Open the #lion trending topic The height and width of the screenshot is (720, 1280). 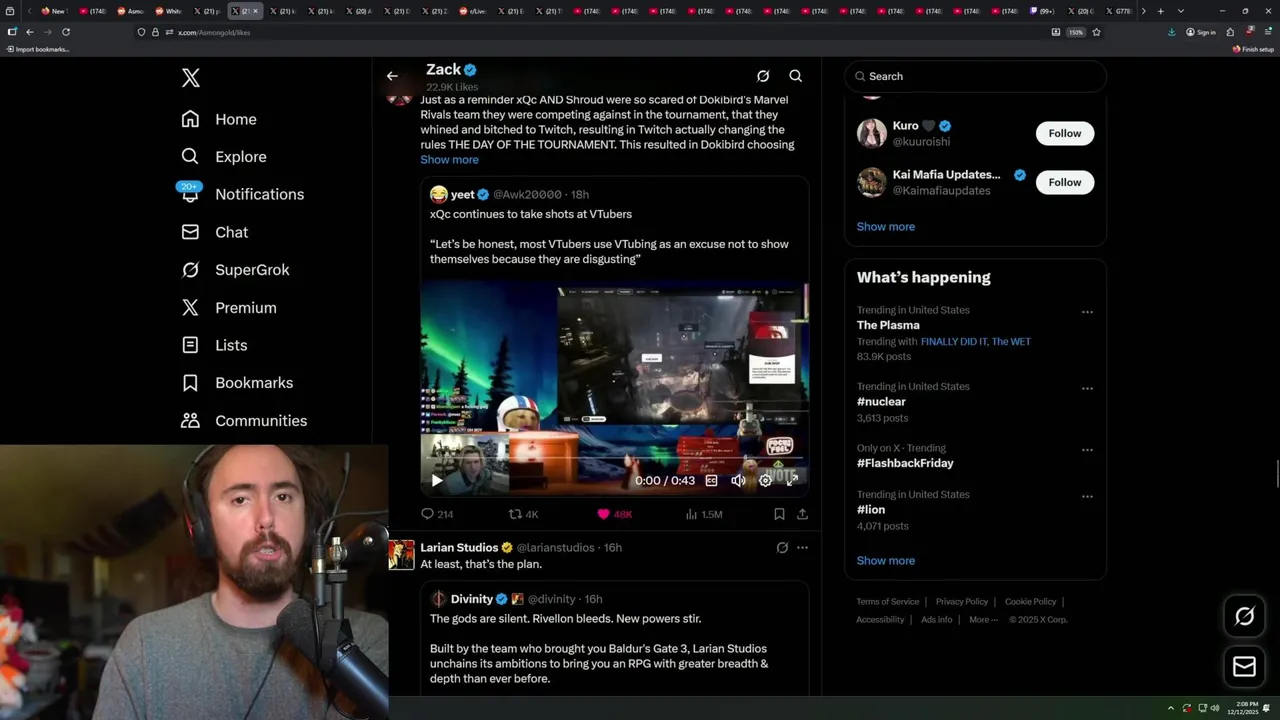click(x=870, y=510)
